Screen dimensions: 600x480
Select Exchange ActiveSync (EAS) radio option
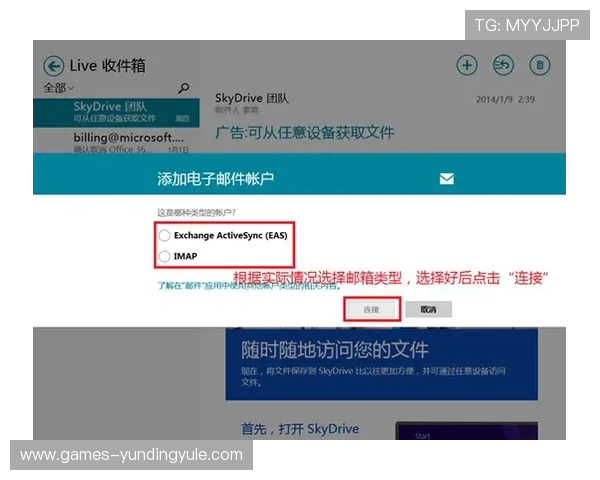165,235
